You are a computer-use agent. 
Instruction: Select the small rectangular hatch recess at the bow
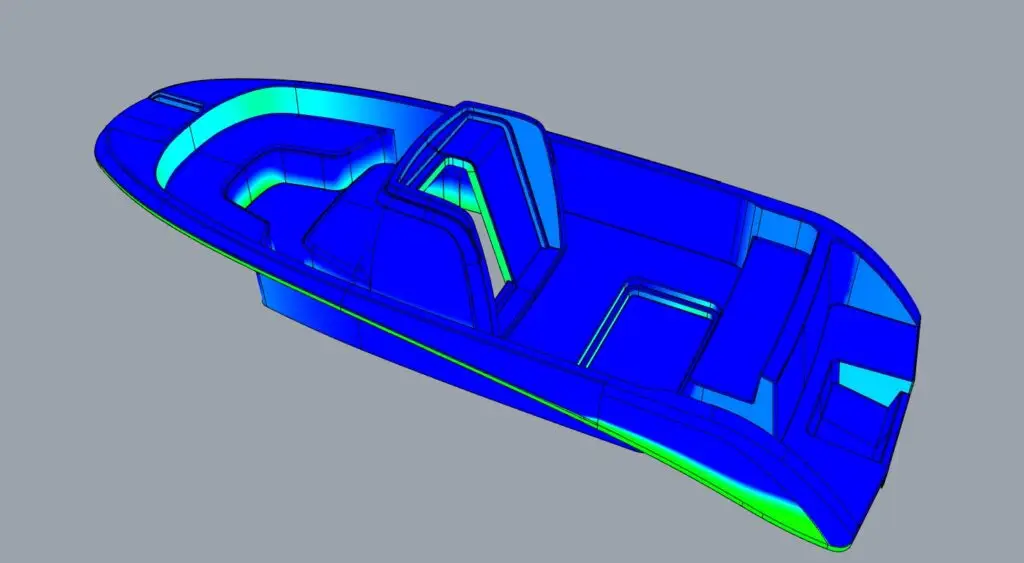[174, 101]
